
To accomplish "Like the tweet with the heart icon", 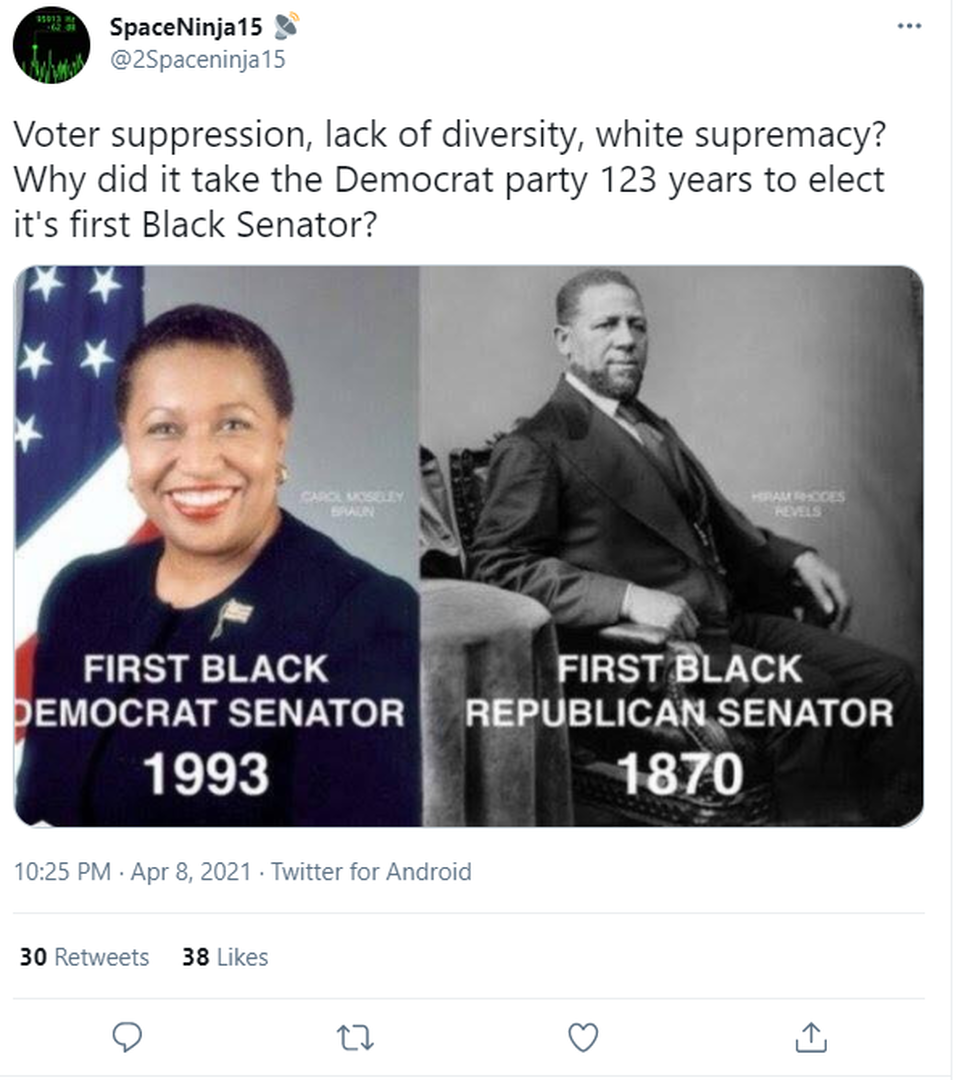I will 583,1037.
